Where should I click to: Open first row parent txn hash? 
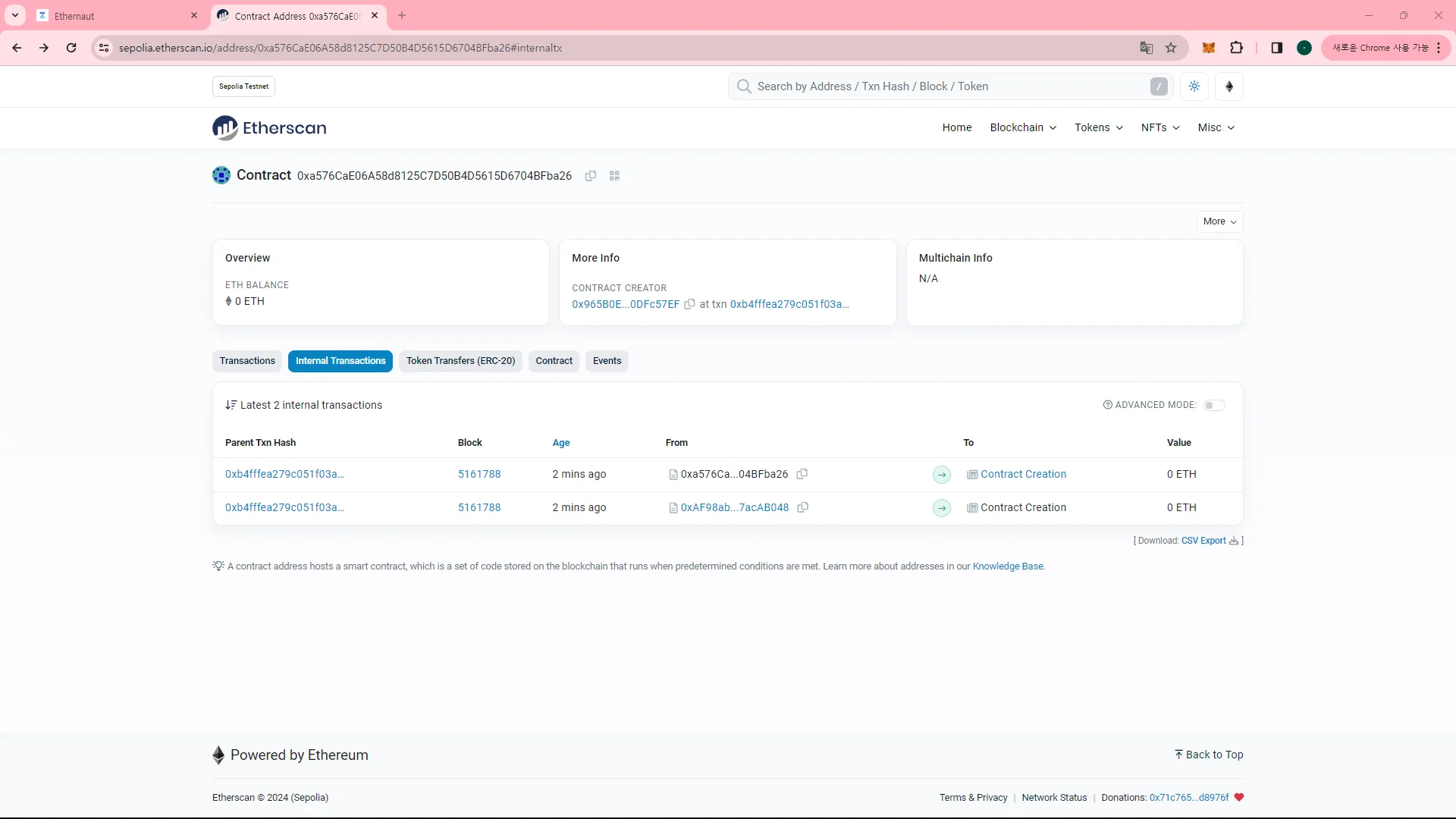[284, 474]
